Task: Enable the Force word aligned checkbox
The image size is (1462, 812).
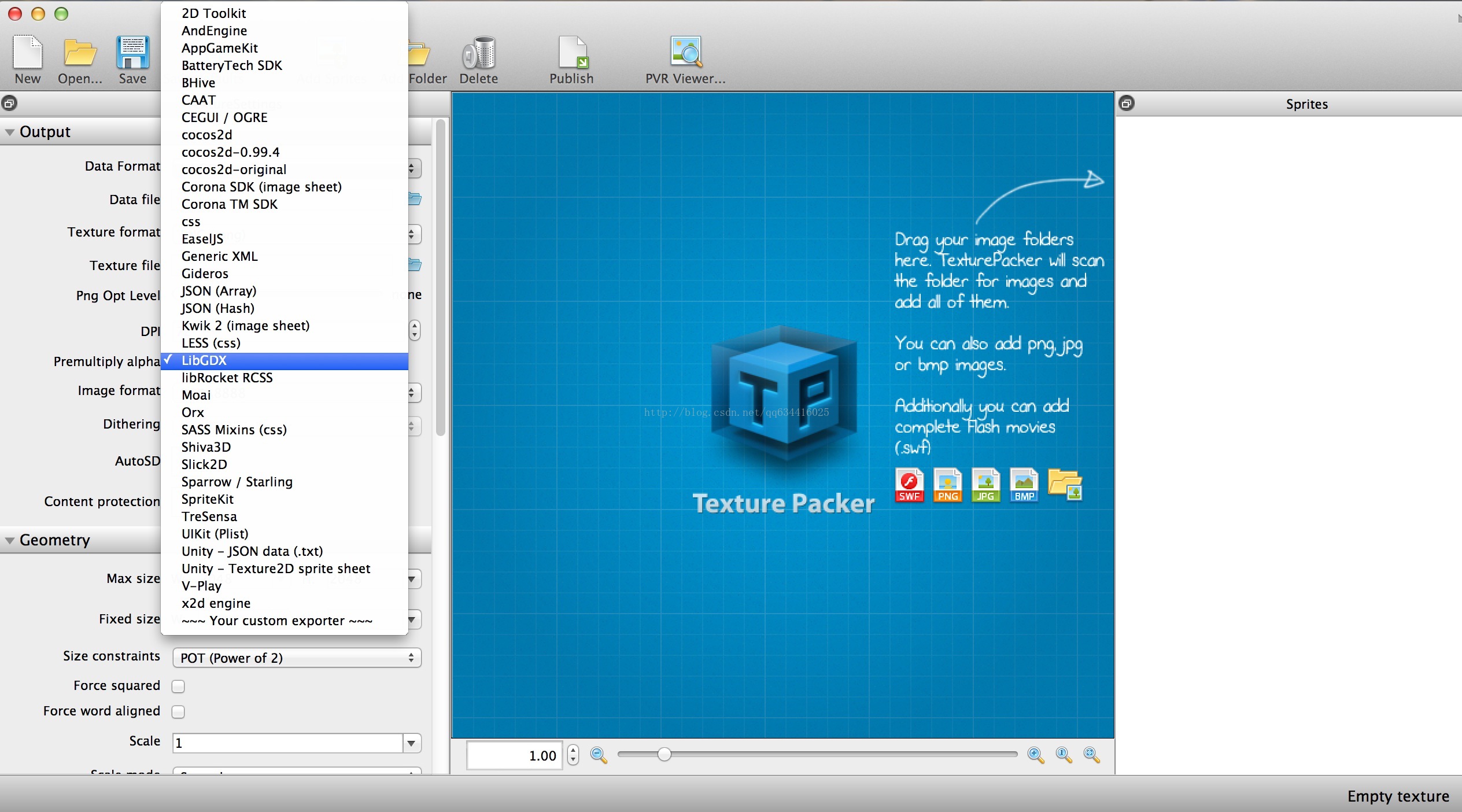Action: (178, 712)
